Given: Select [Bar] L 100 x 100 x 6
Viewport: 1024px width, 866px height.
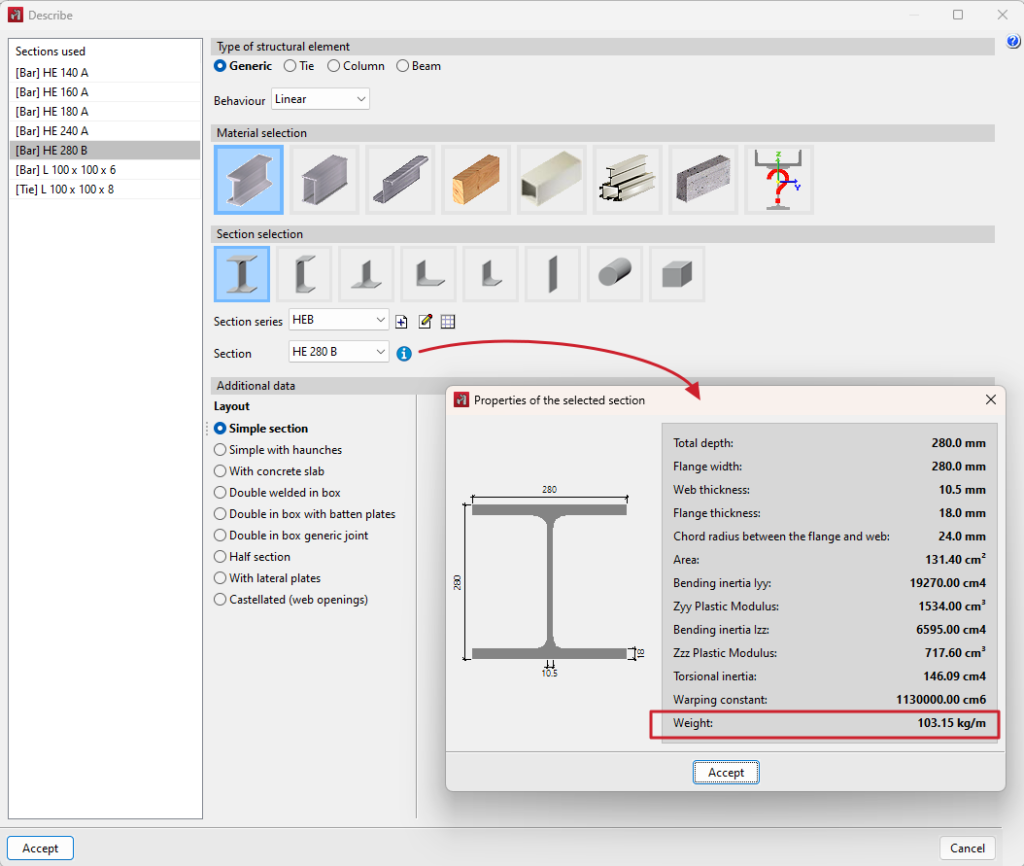Looking at the screenshot, I should [105, 170].
